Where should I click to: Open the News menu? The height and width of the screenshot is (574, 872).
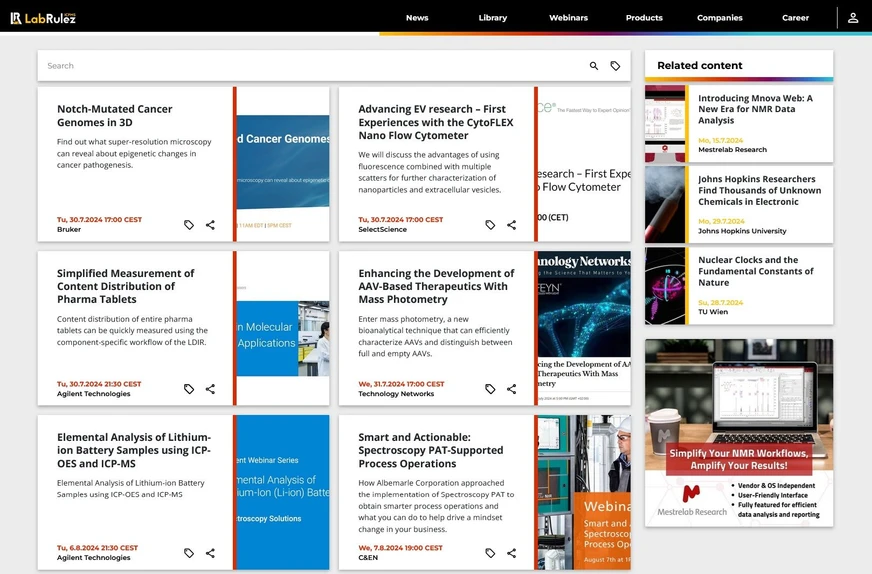417,18
